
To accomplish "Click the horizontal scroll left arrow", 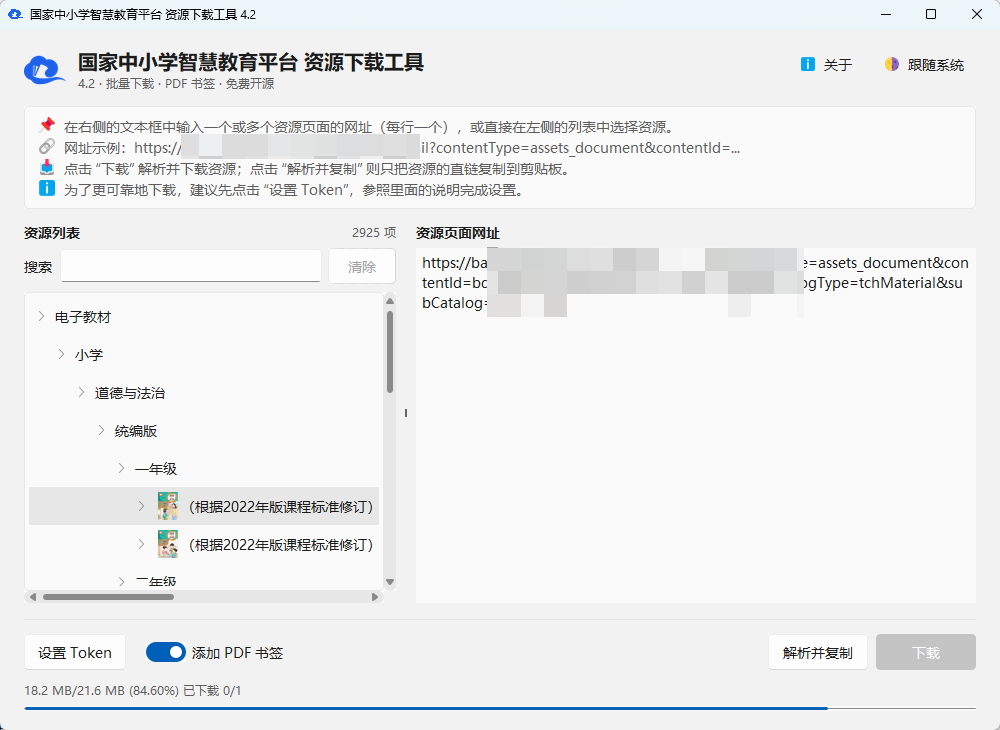I will [x=33, y=597].
